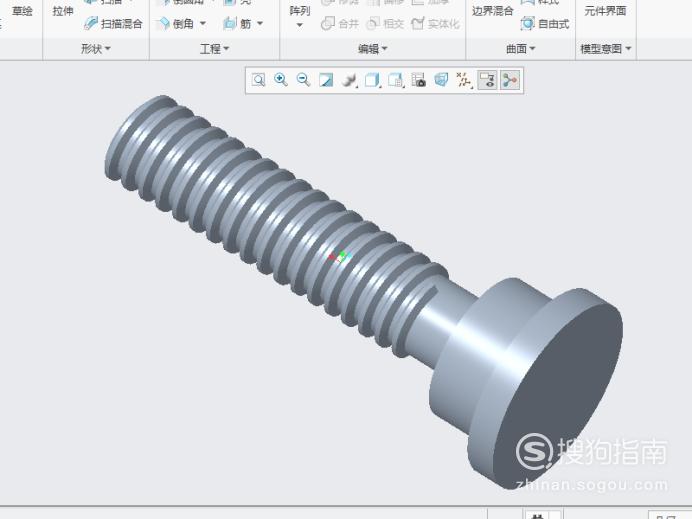This screenshot has width=692, height=519.
Task: Click the Repaint screen icon
Action: pos(326,80)
